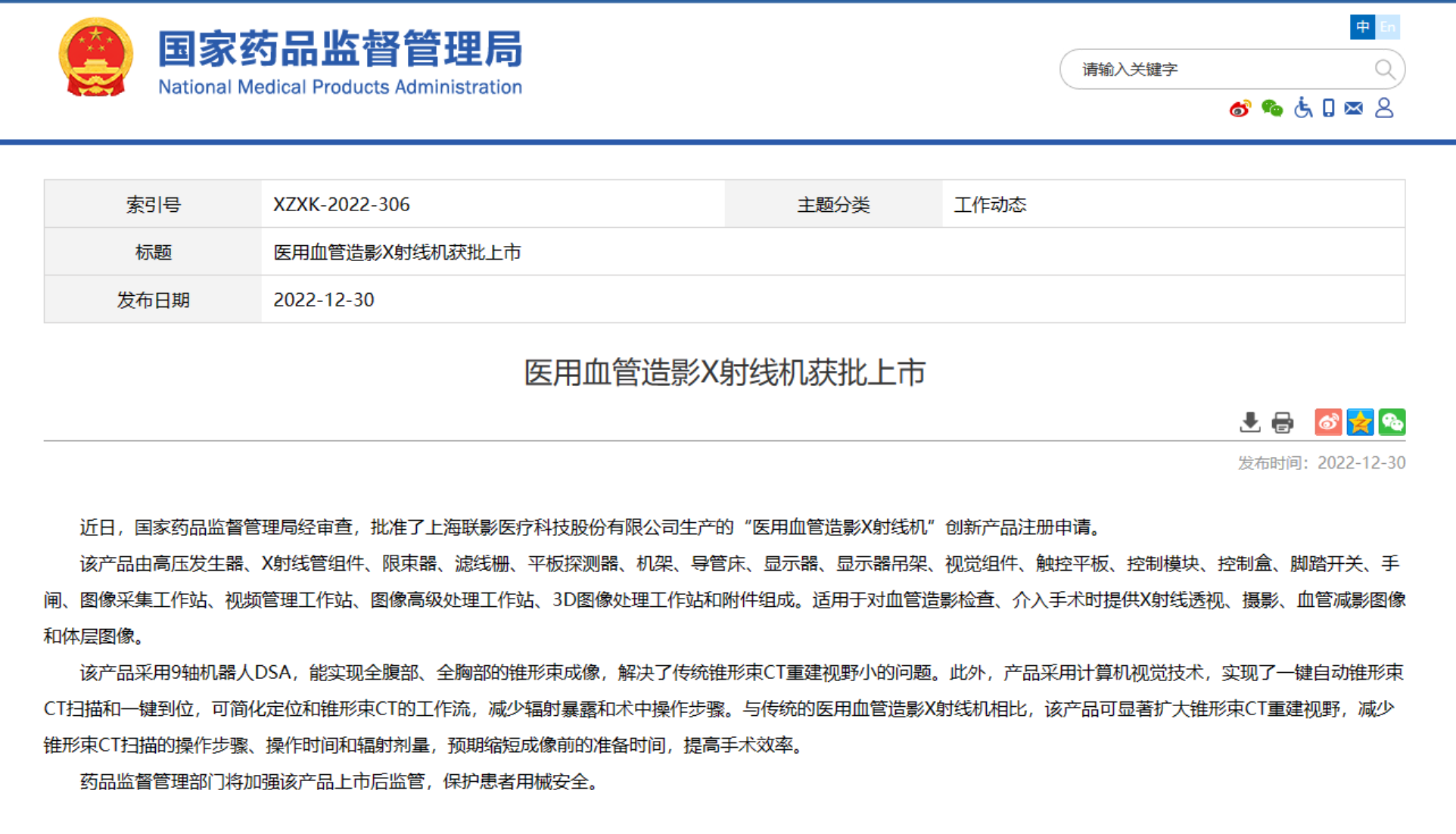Click the magnifying glass search icon
Screen dimensions: 1456x834
click(x=1384, y=70)
